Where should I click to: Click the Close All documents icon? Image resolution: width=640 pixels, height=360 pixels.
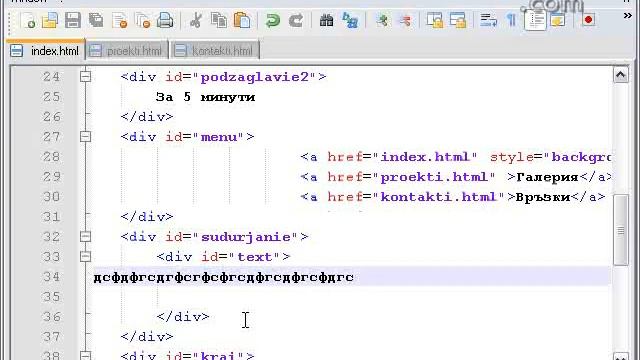(143, 20)
